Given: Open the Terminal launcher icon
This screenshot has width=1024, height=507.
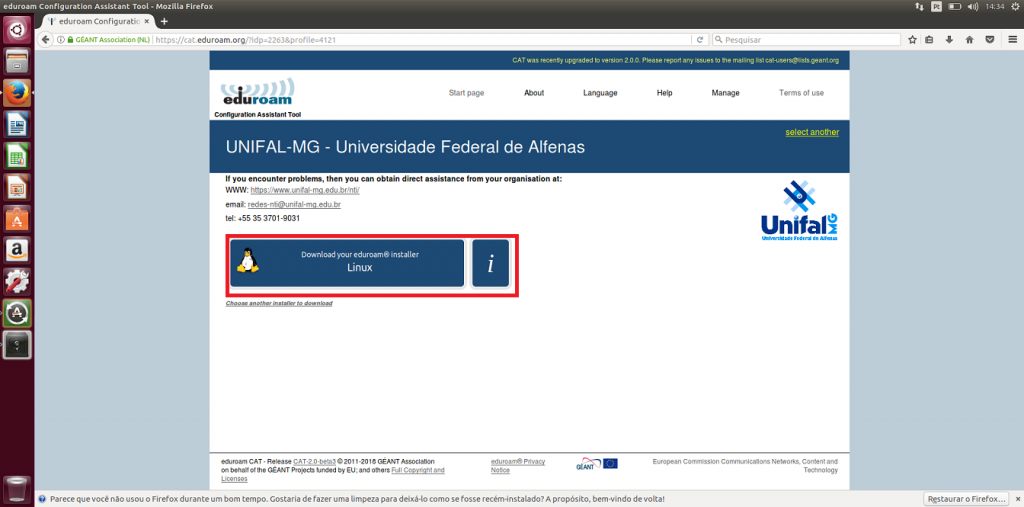Looking at the screenshot, I should [x=17, y=344].
